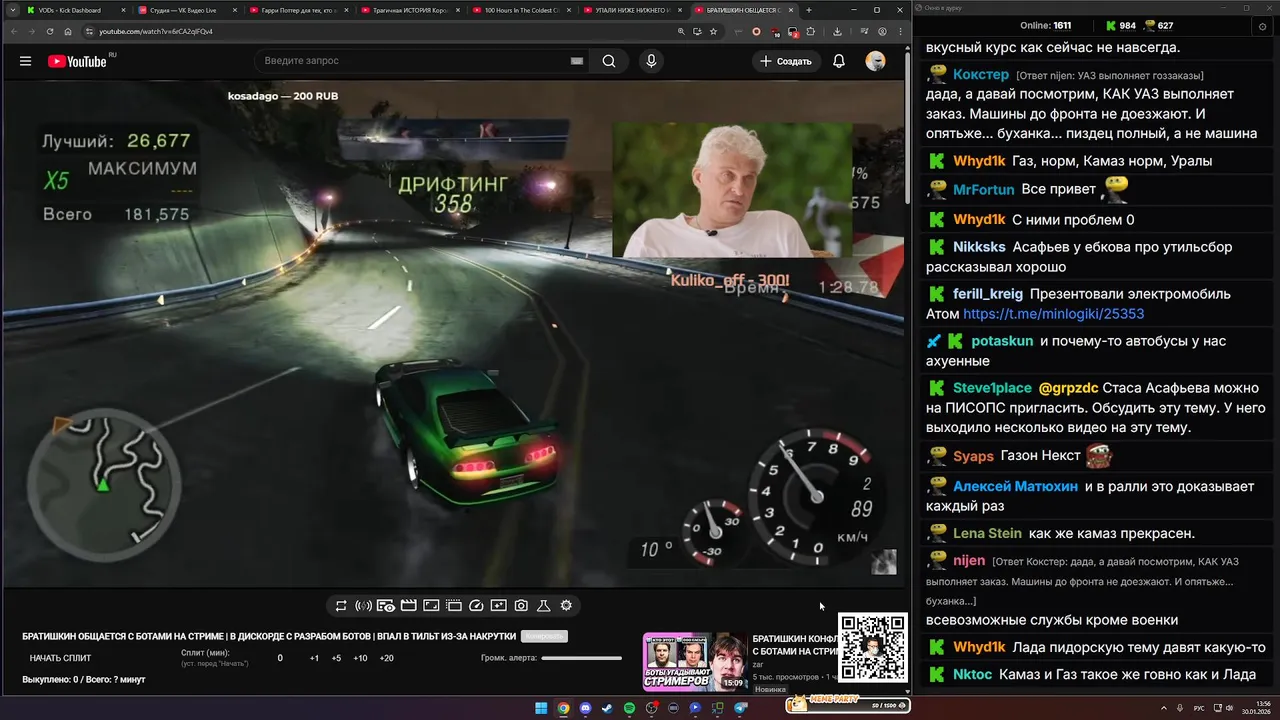The image size is (1280, 720).
Task: Open Discord from the taskbar
Action: pyautogui.click(x=585, y=708)
